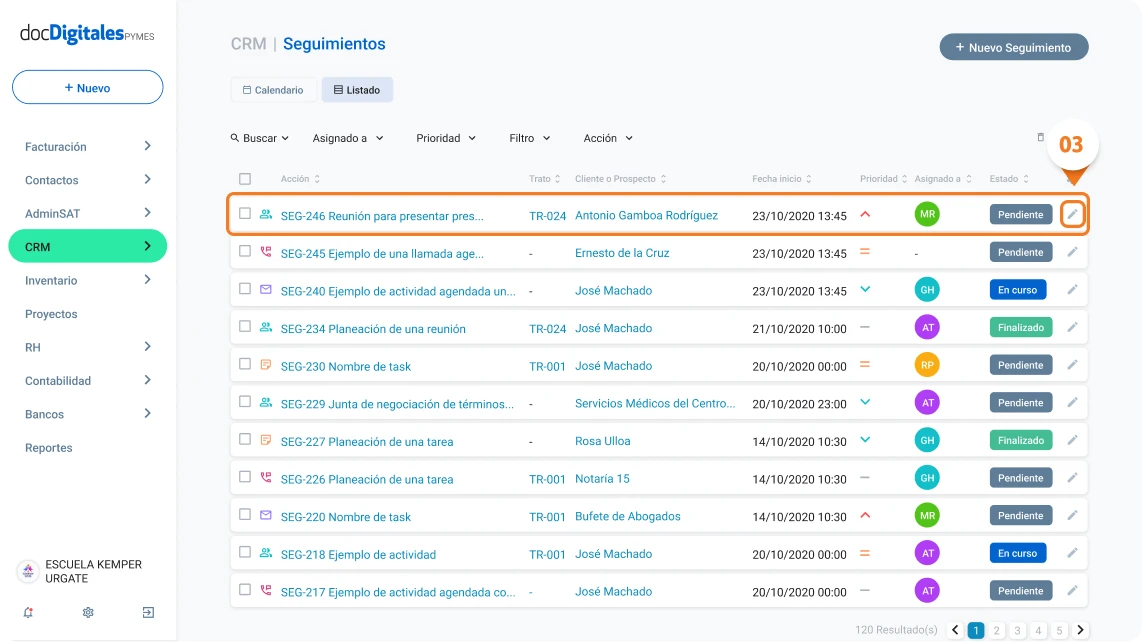The image size is (1142, 642).
Task: Check the SEG-229 row checkbox
Action: coord(245,402)
